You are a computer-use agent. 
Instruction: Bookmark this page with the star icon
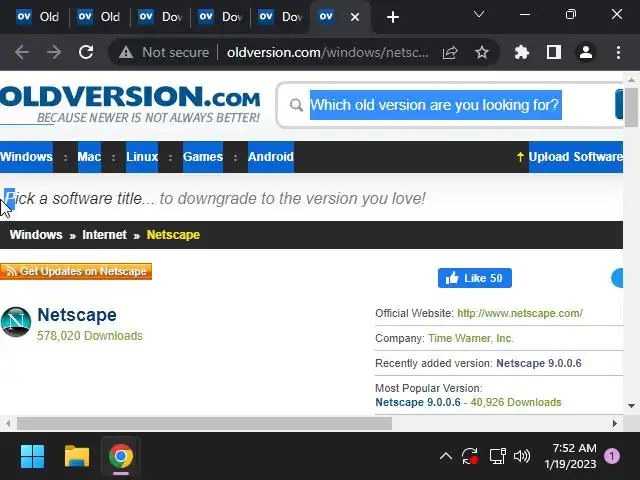[x=482, y=52]
